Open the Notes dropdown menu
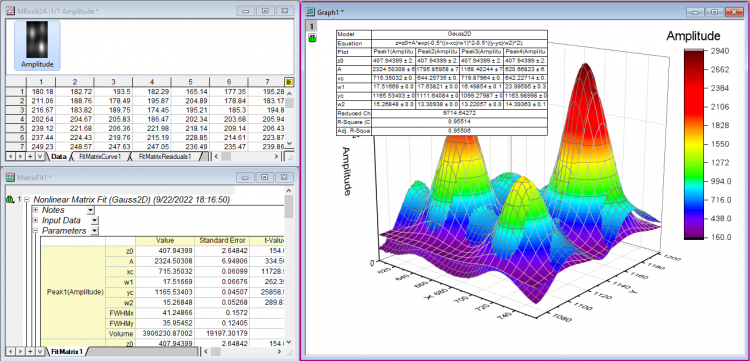 (x=90, y=210)
